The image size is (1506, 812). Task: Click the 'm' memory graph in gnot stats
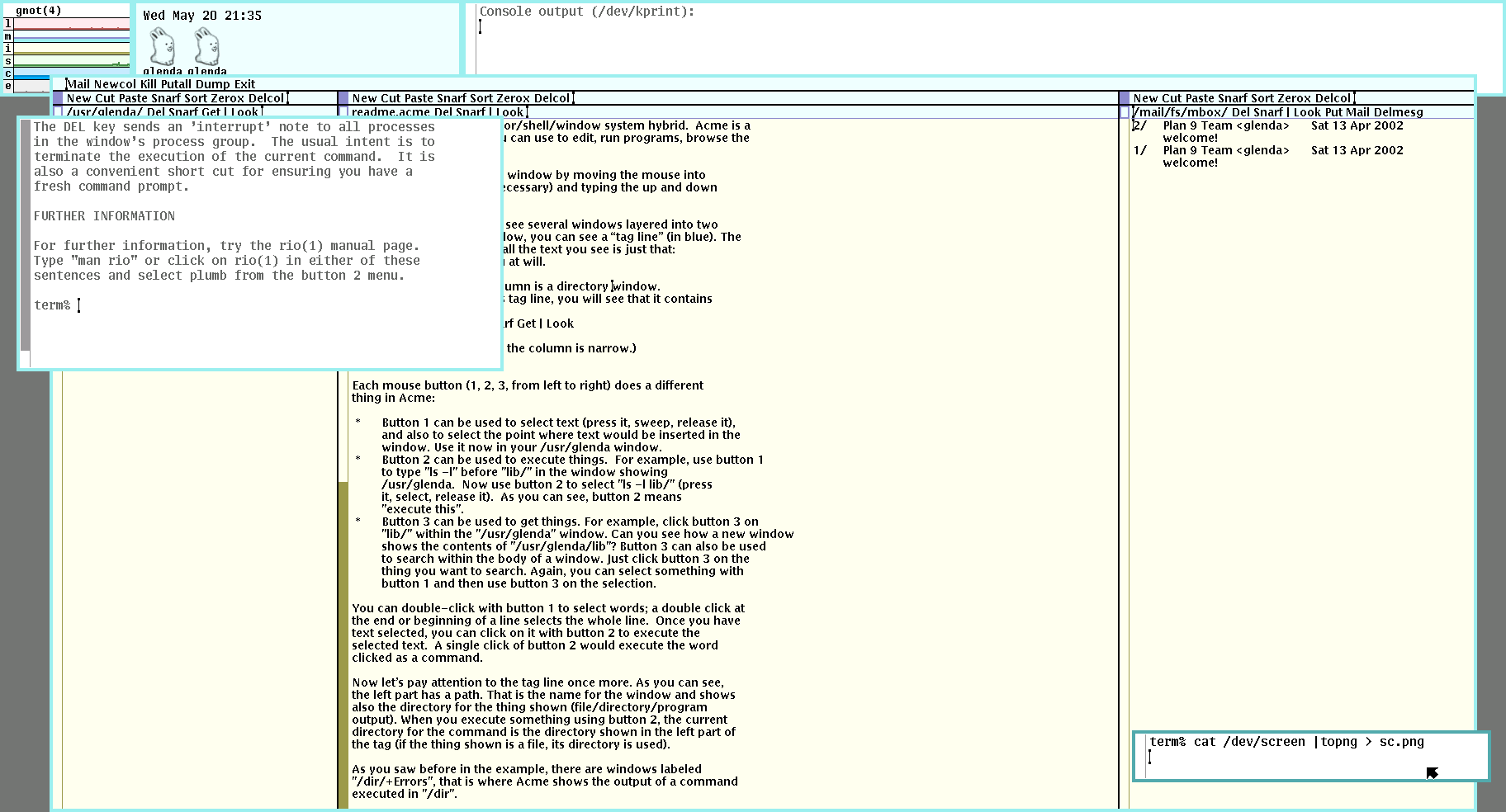coord(72,36)
